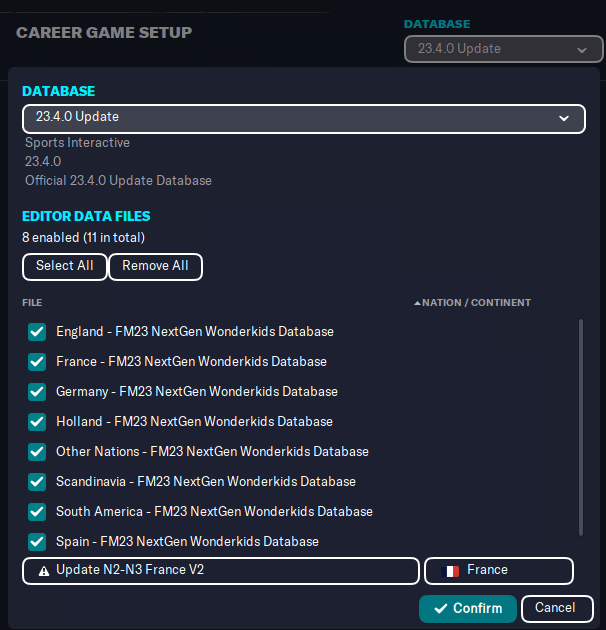Viewport: 606px width, 630px height.
Task: Click Other Nations - FM23 NextGen Wonderkids text
Action: click(212, 452)
